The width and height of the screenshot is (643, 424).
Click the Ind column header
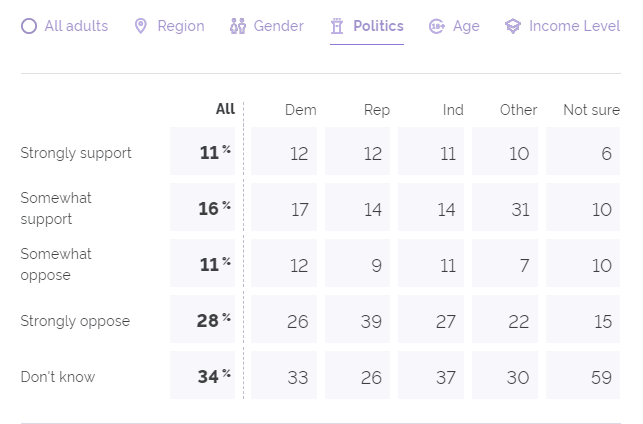pos(453,110)
